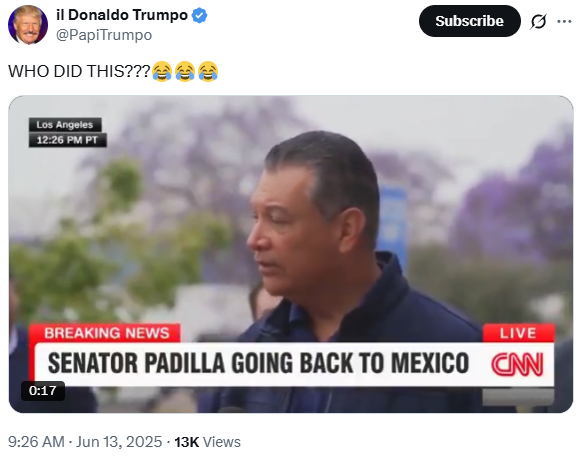Click the first laughing-crying emoji

162,71
